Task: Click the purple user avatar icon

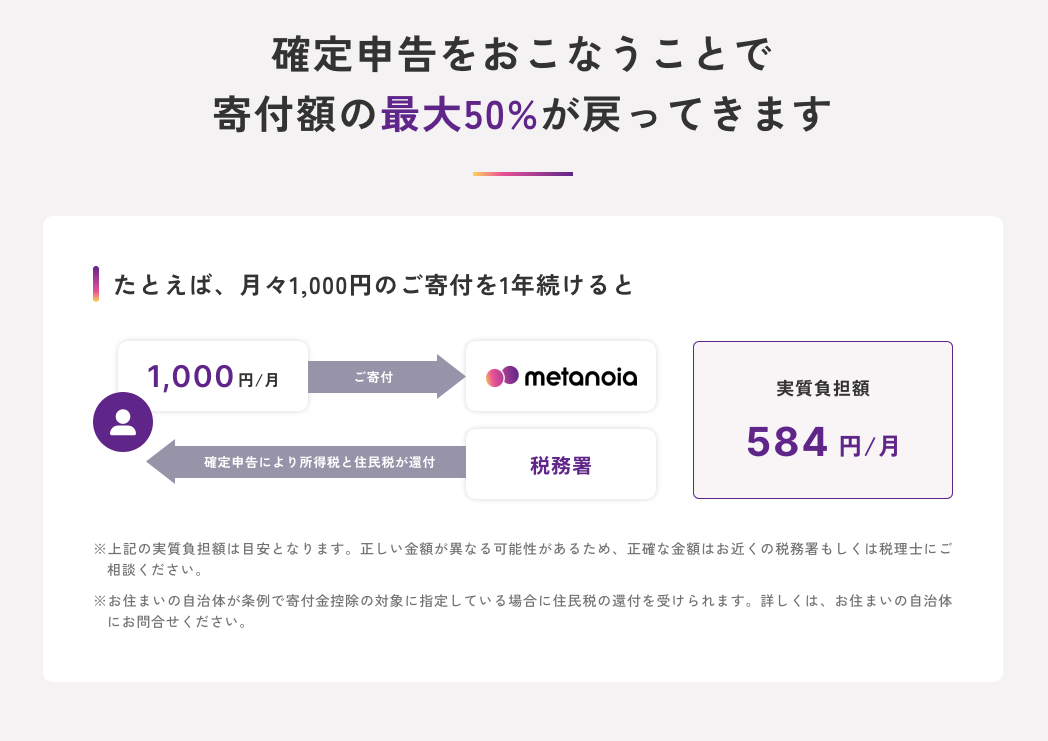Action: click(x=123, y=422)
